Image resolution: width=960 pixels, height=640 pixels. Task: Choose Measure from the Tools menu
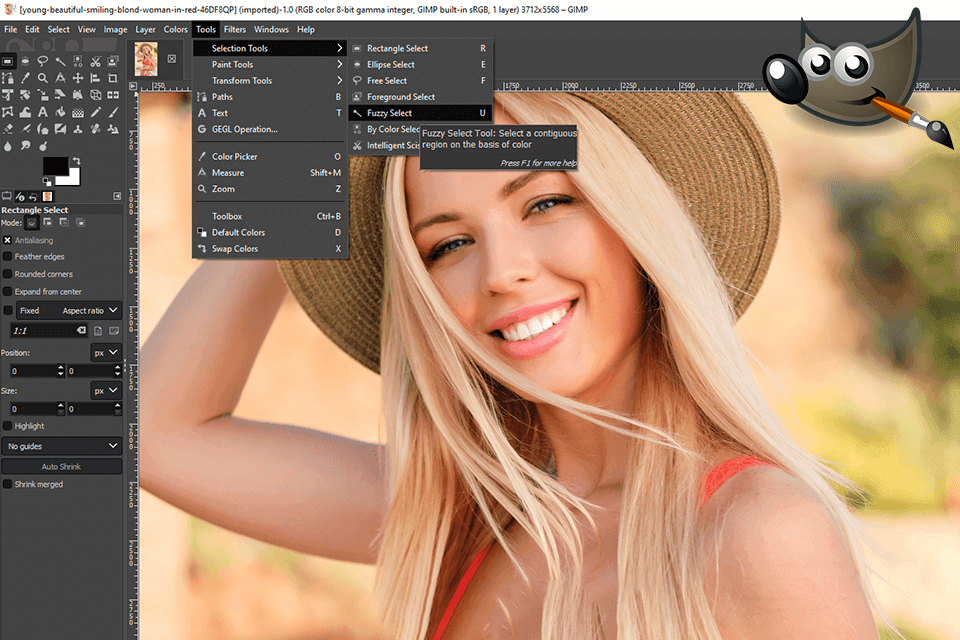(270, 173)
